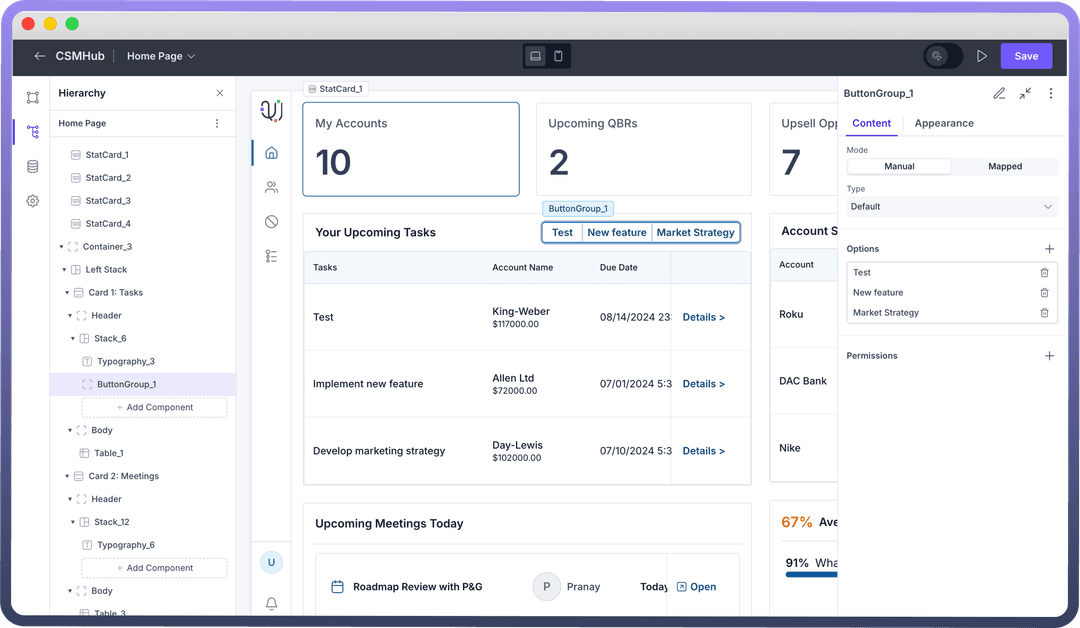Collapse the properties panel with arrows icon

coord(1025,93)
